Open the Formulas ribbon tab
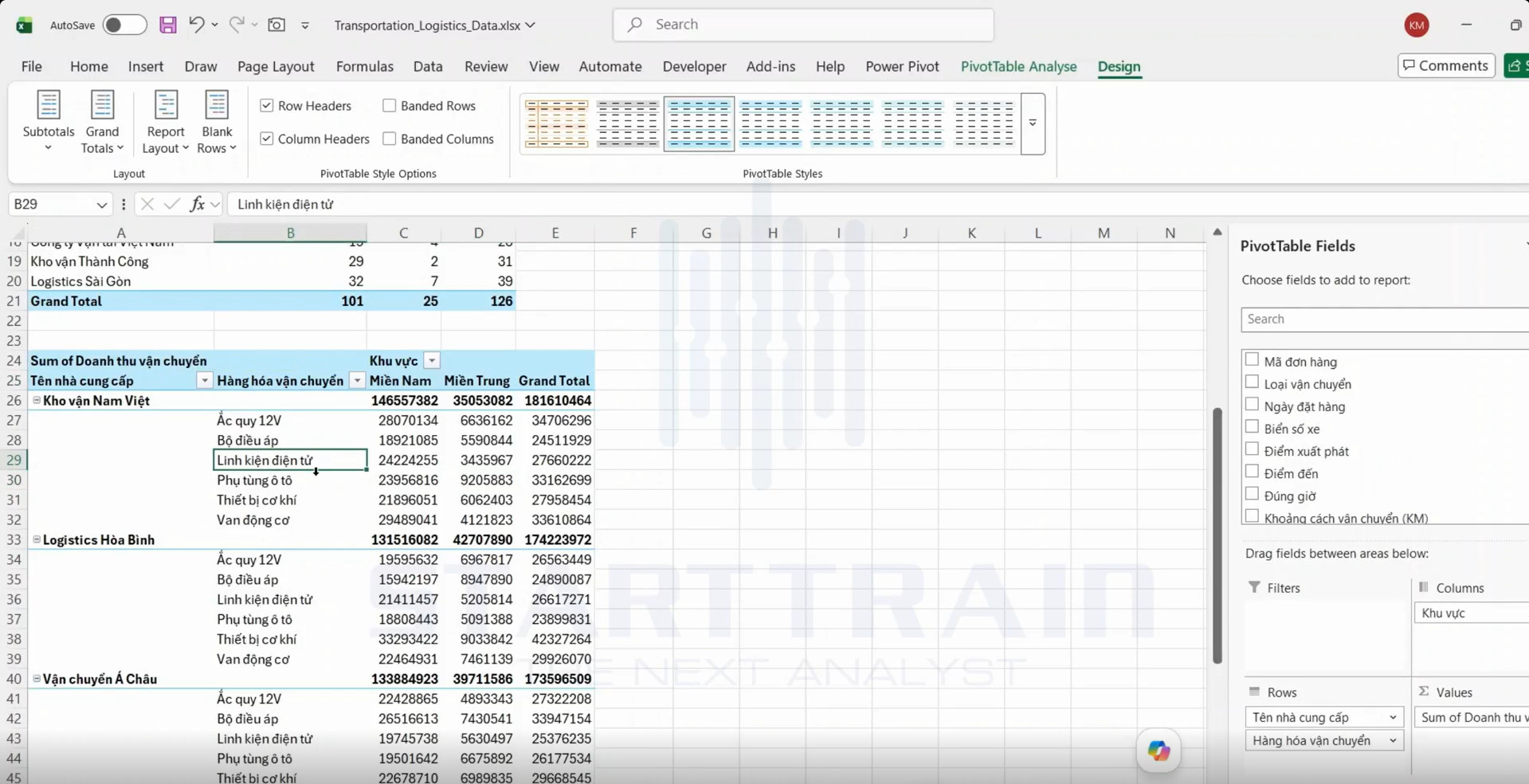 tap(364, 66)
